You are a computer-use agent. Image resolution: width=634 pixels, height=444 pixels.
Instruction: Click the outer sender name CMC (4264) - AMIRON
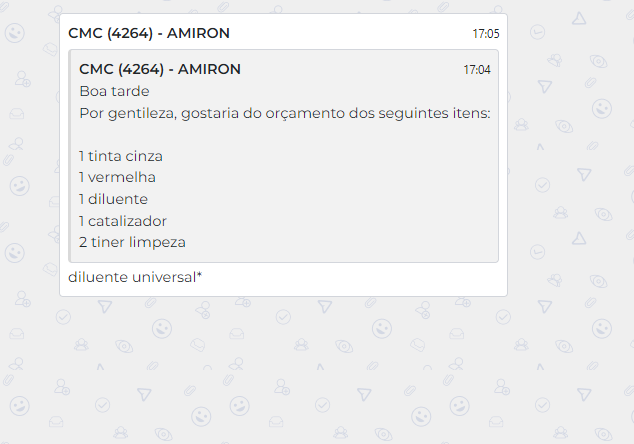(x=148, y=33)
